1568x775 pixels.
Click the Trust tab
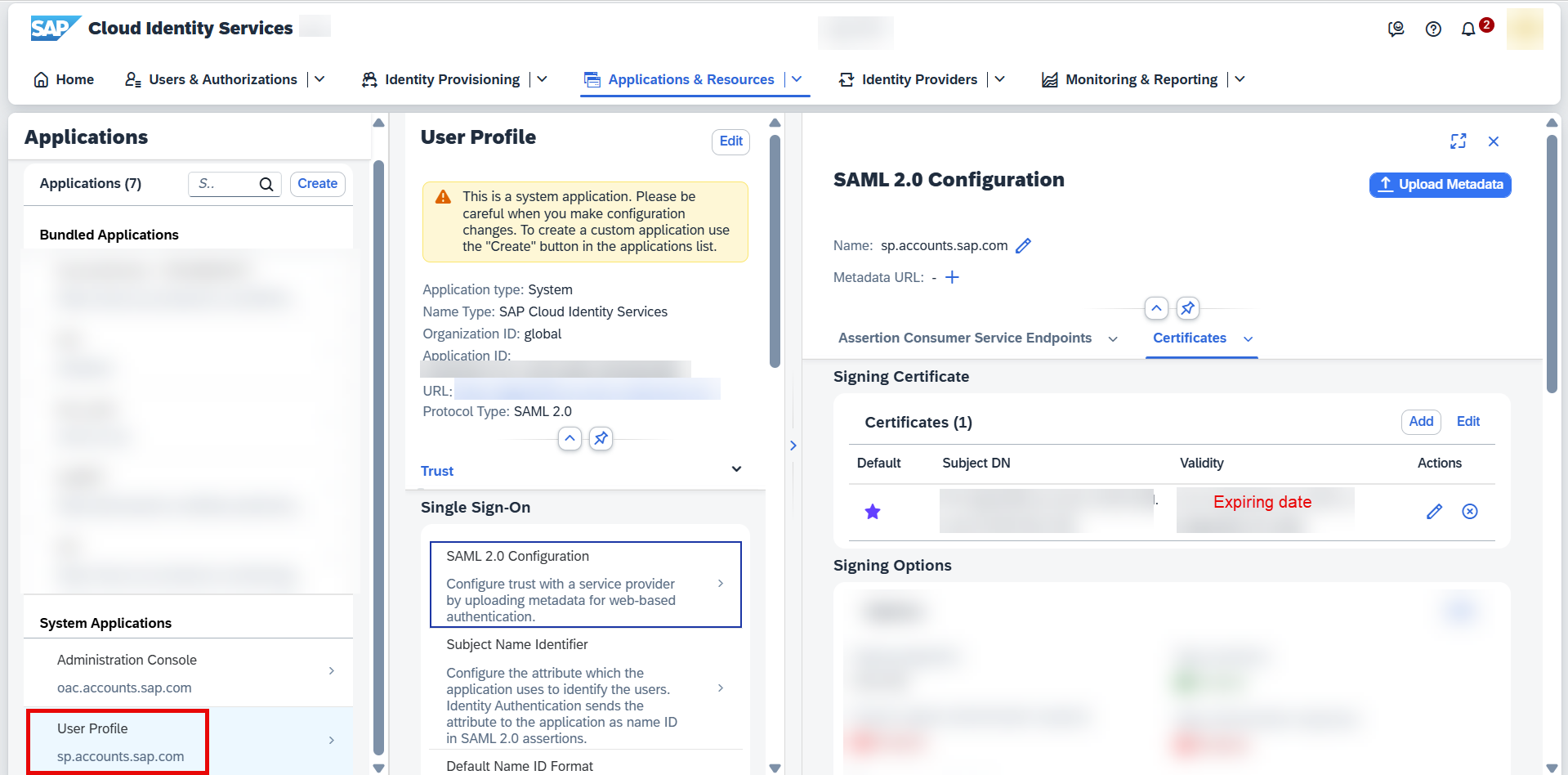[x=437, y=471]
